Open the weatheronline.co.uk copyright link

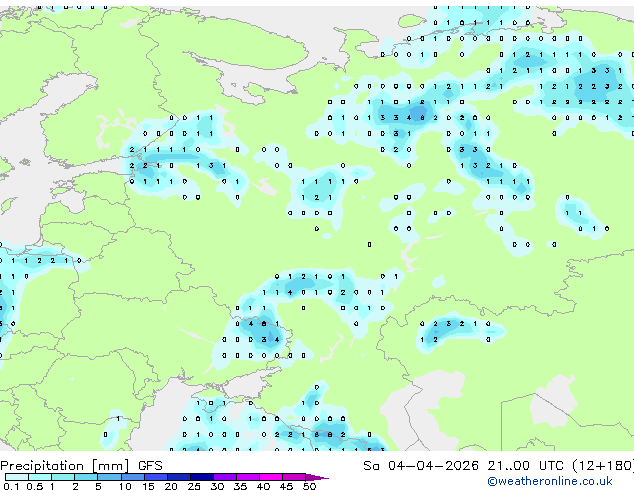(x=549, y=481)
